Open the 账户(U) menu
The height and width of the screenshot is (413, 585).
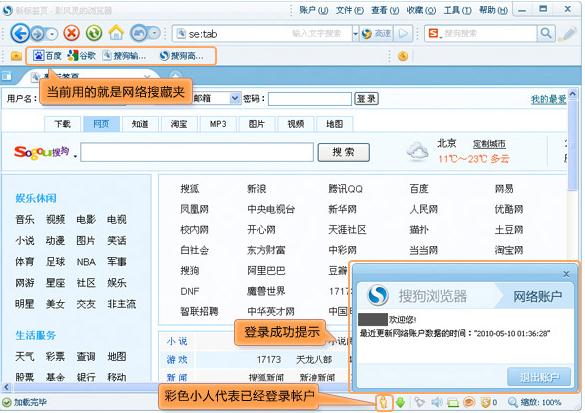click(313, 10)
